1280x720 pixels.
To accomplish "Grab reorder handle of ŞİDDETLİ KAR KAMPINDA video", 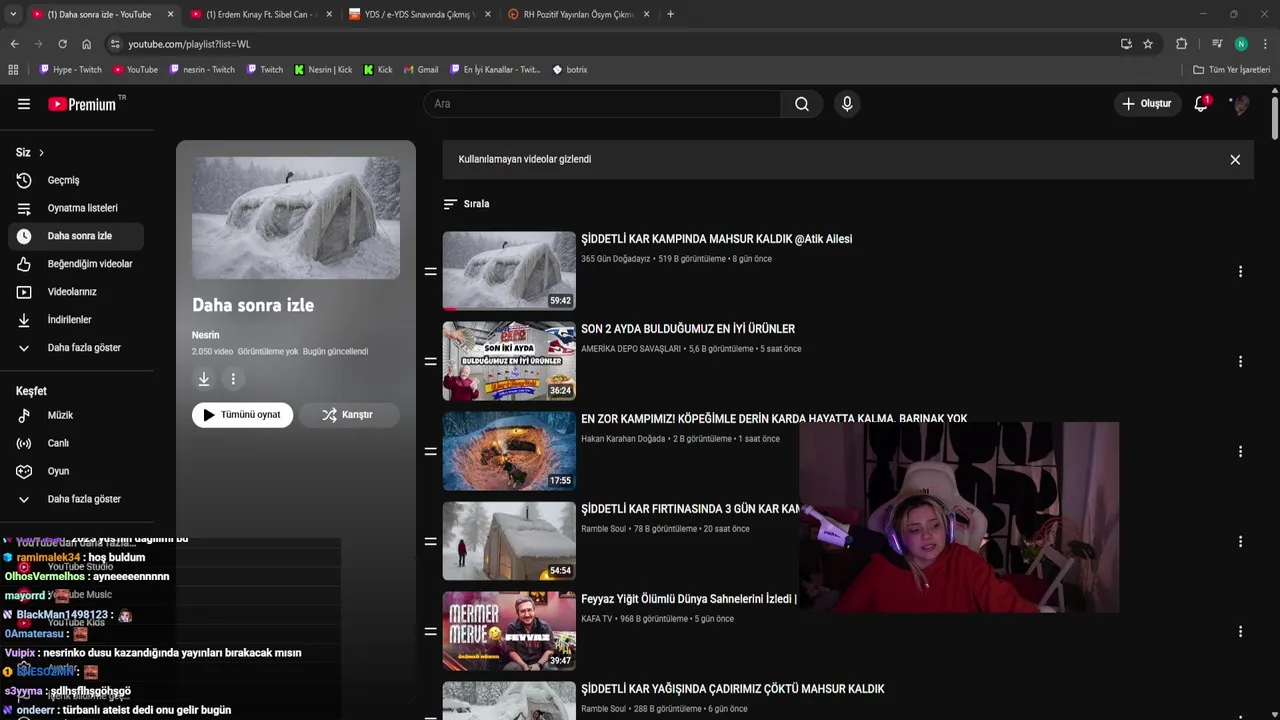I will (431, 271).
